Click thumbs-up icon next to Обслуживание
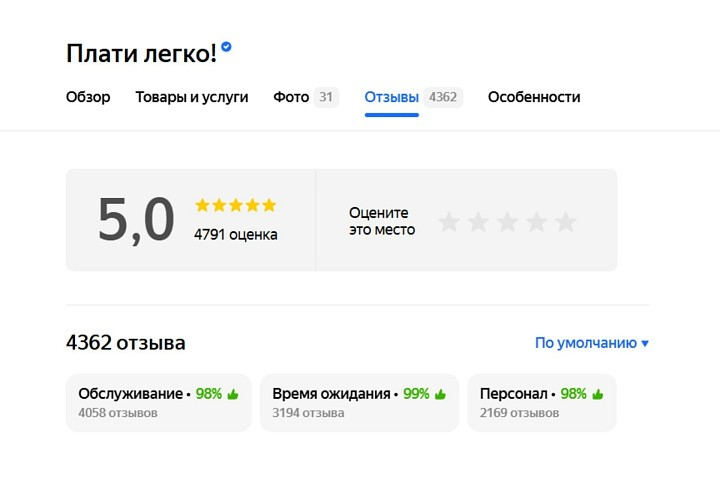720x480 pixels. tap(233, 394)
